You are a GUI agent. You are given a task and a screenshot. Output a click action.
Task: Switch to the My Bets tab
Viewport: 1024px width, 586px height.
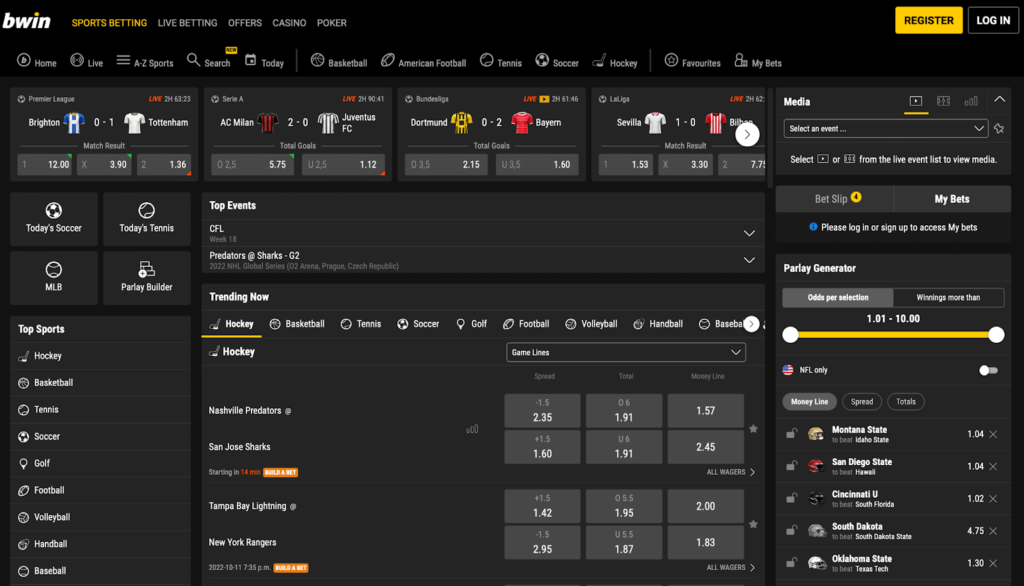click(x=952, y=199)
